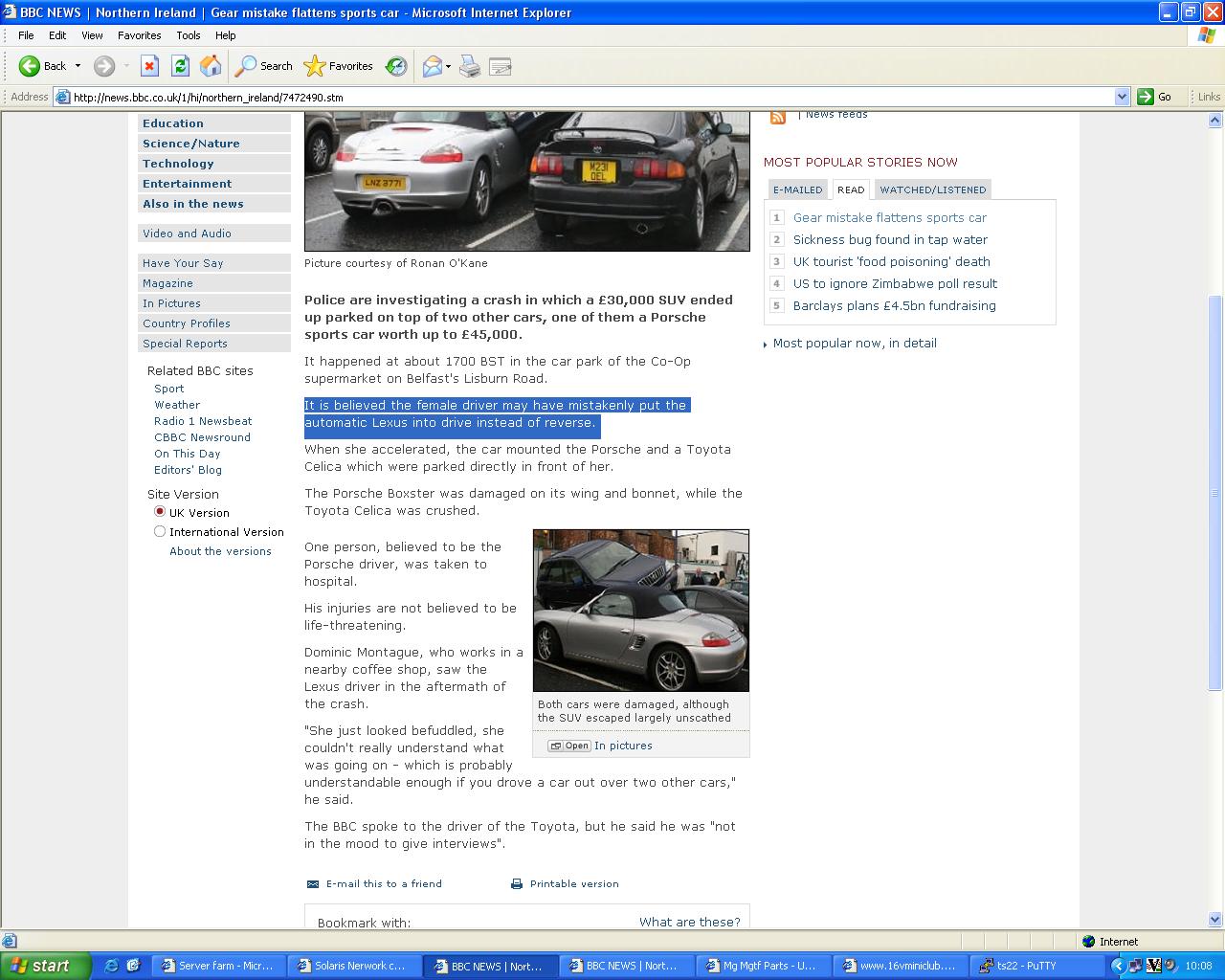
Task: Stop loading the page with Stop icon
Action: click(x=149, y=66)
